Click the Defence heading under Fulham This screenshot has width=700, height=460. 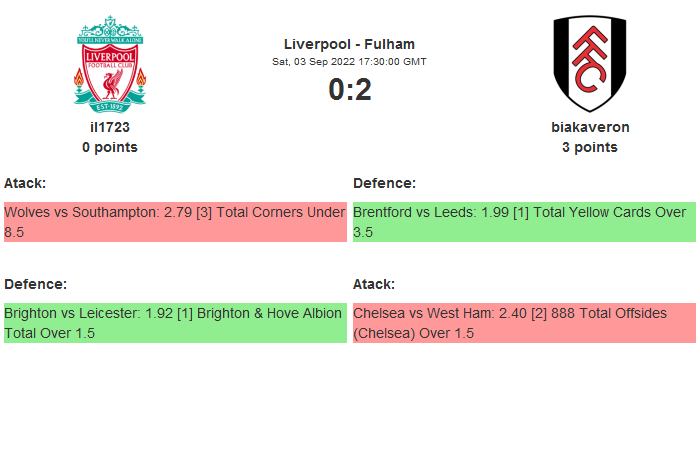384,183
